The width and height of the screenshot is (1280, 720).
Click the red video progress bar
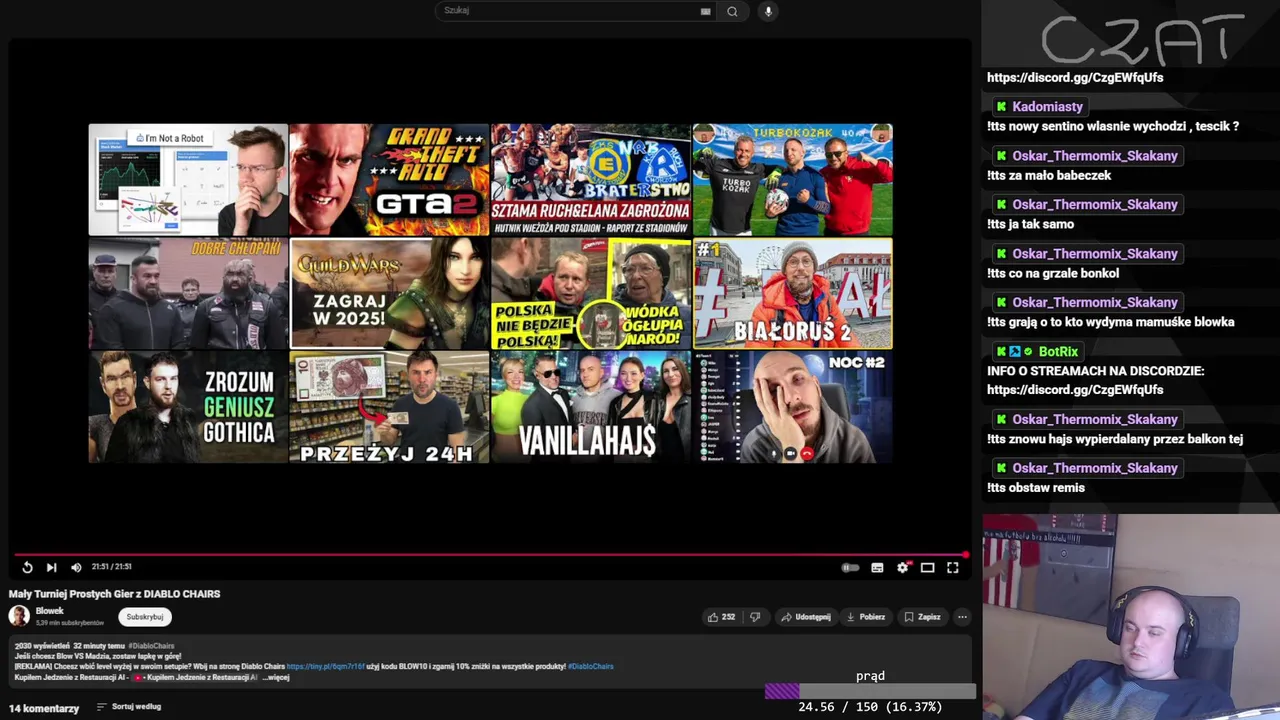490,554
